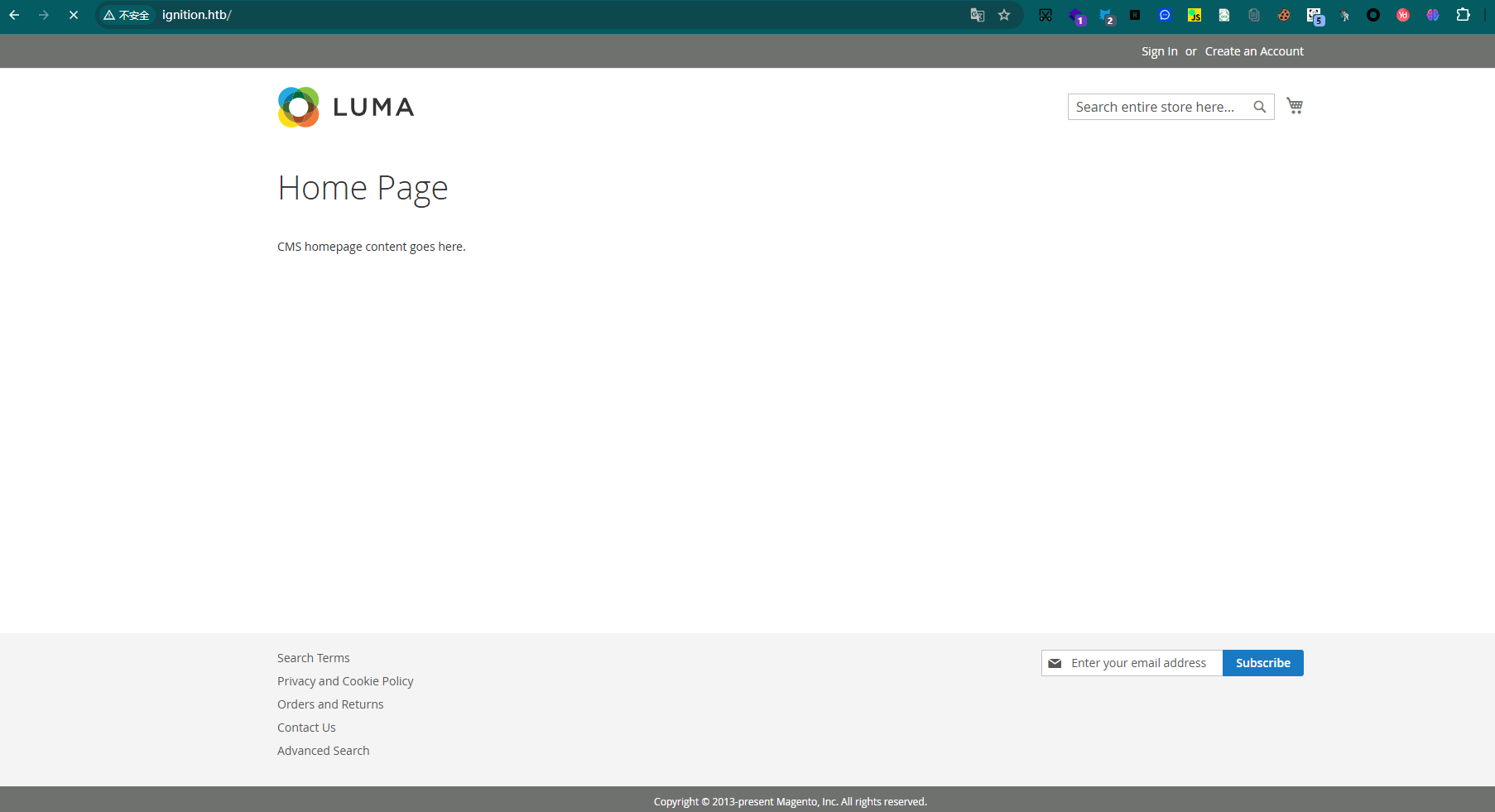The image size is (1495, 812).
Task: Open Create an Account page
Action: [x=1253, y=51]
